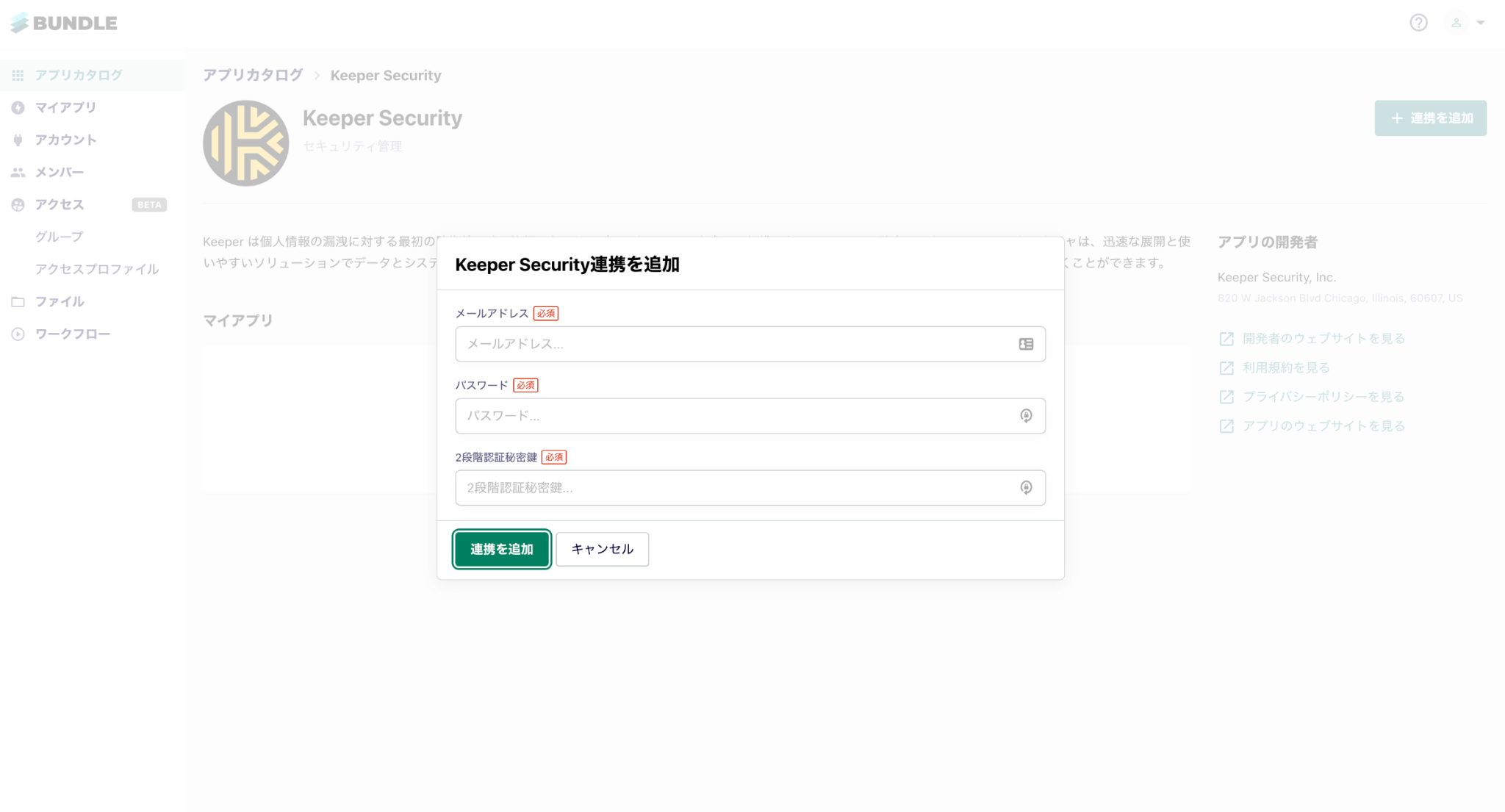Open プライバシーポリシーを見る link
This screenshot has width=1505, height=812.
point(1323,397)
